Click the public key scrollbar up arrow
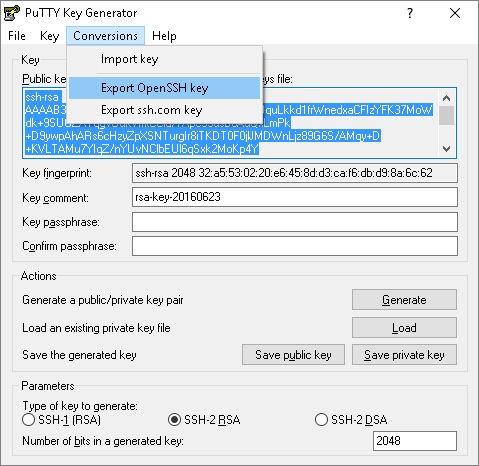479x466 pixels. (446, 98)
